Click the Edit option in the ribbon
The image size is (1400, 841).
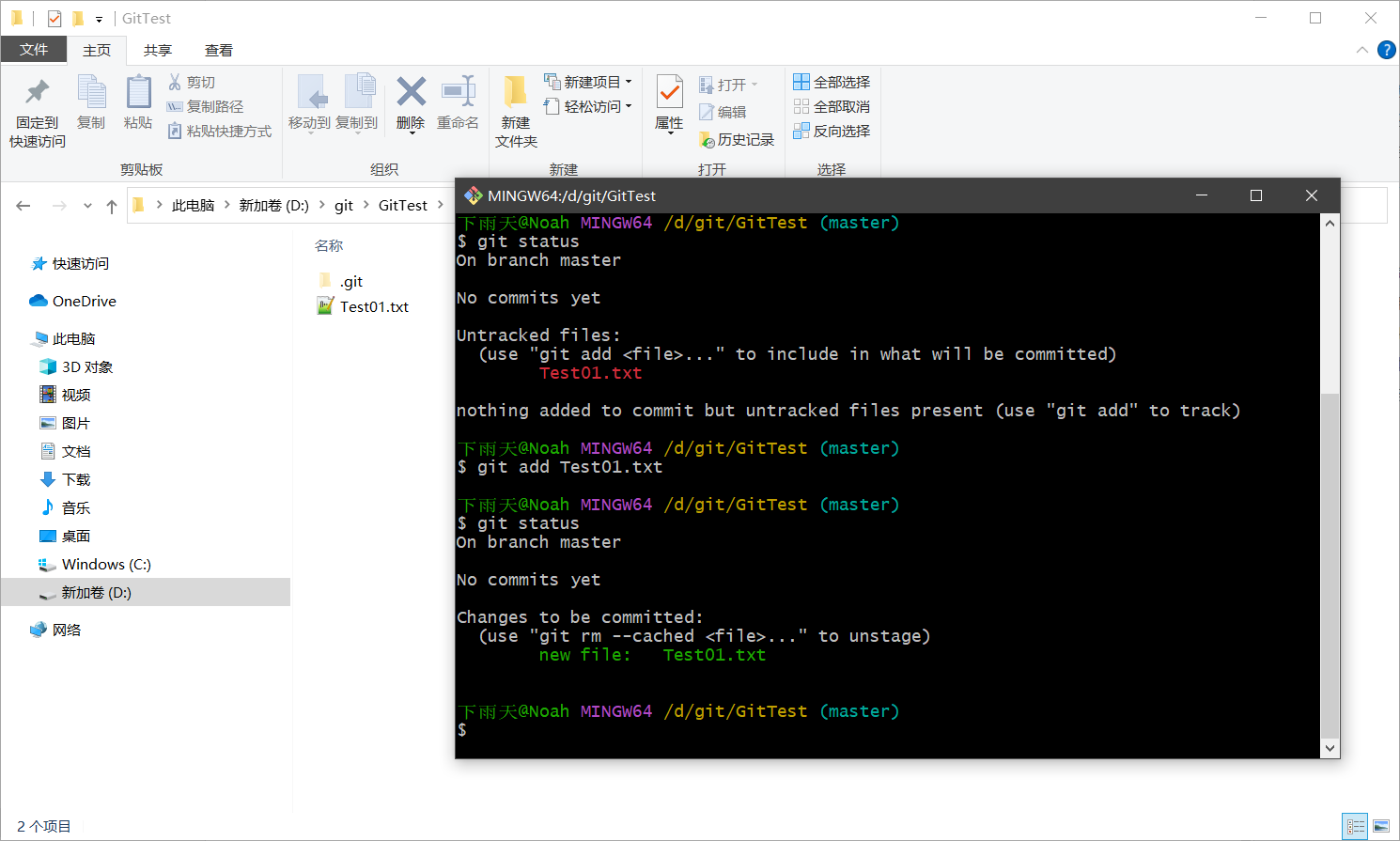point(723,112)
